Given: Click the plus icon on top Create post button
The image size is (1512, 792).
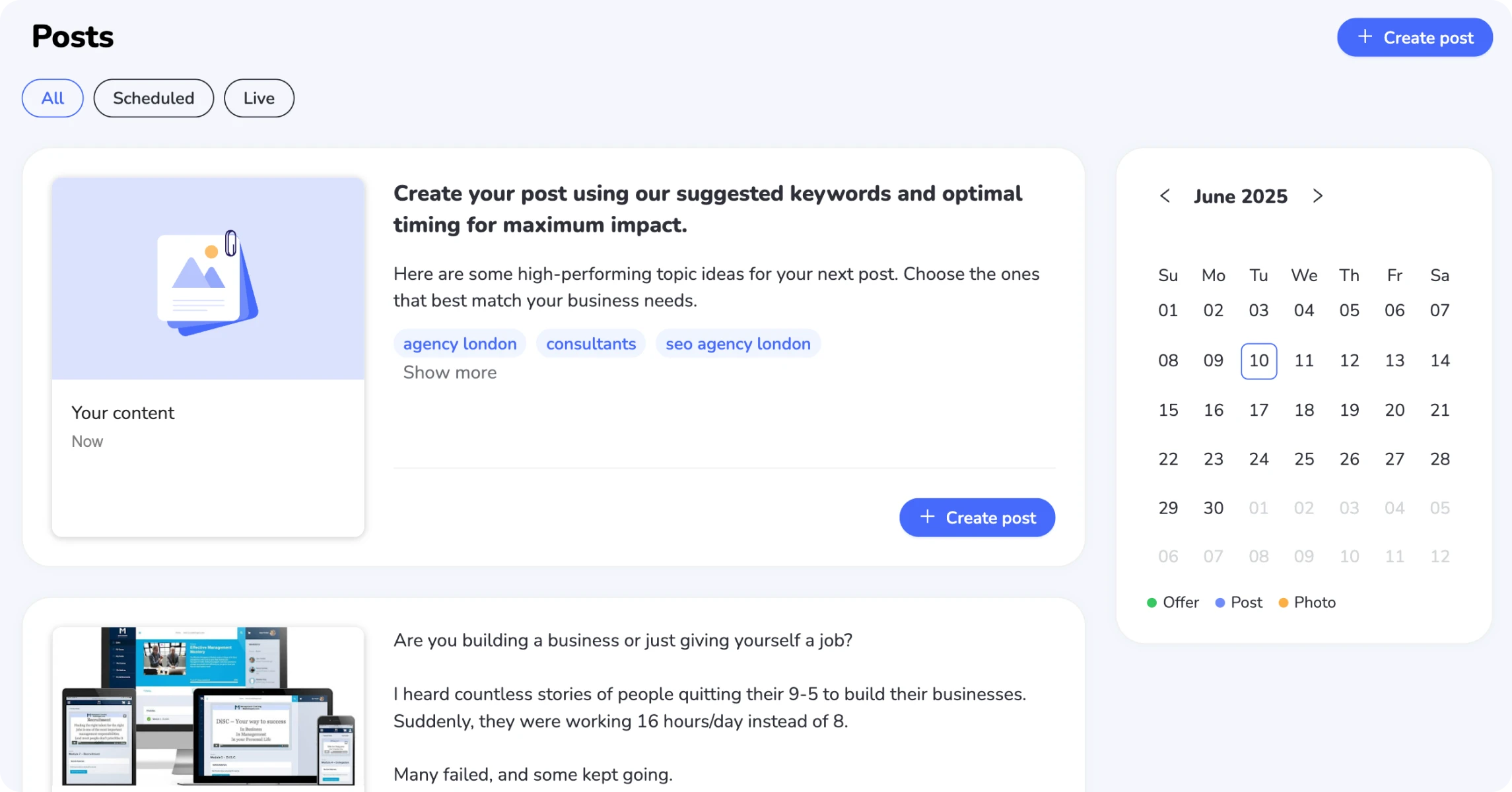Looking at the screenshot, I should (1365, 37).
